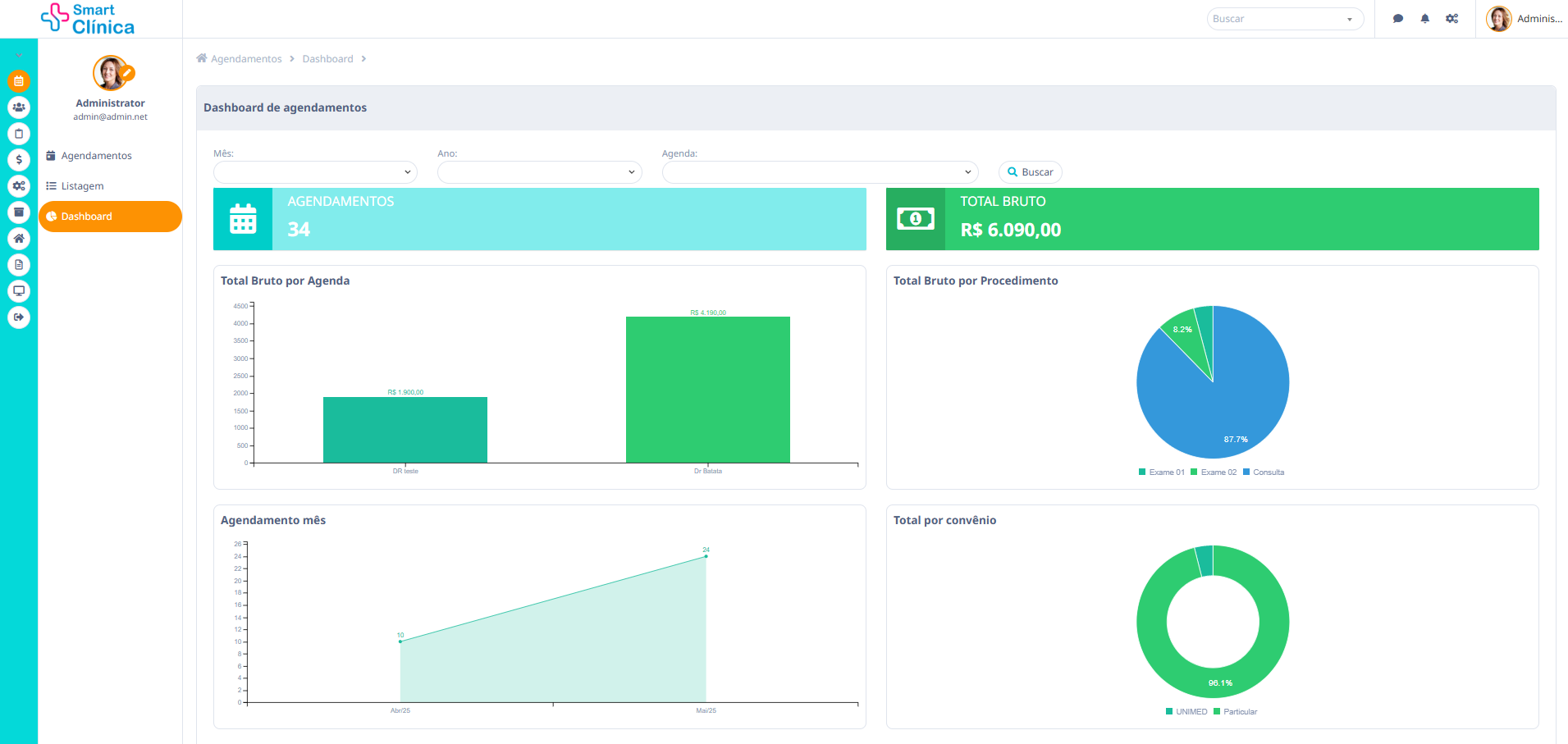1568x744 pixels.
Task: Expand the Agenda dropdown
Action: (x=818, y=172)
